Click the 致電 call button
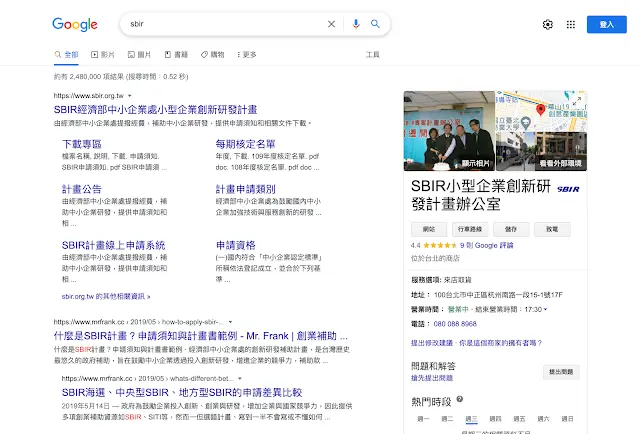The image size is (640, 434). [x=552, y=229]
